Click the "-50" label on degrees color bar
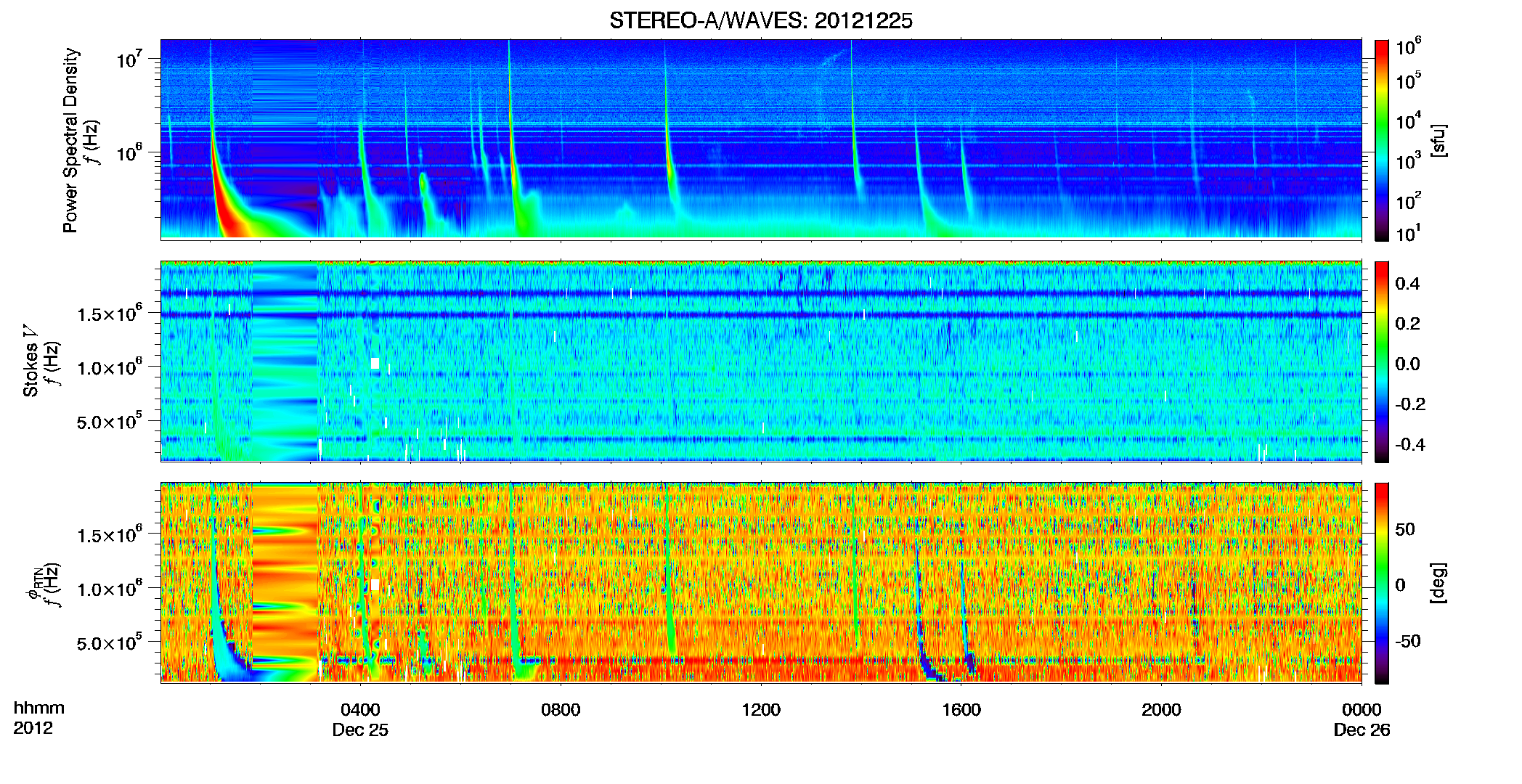The height and width of the screenshot is (784, 1522). pyautogui.click(x=1408, y=641)
